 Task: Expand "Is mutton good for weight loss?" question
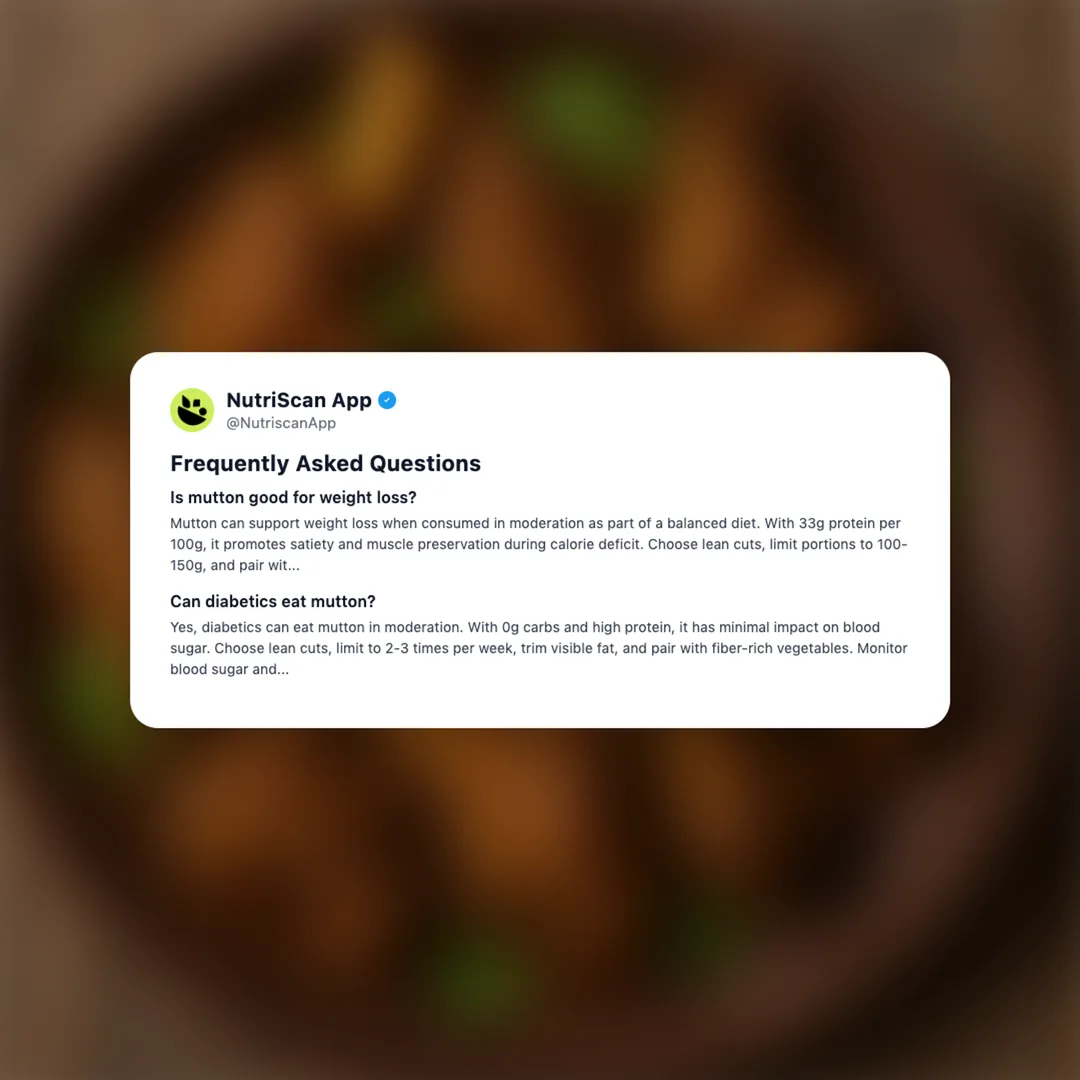293,497
